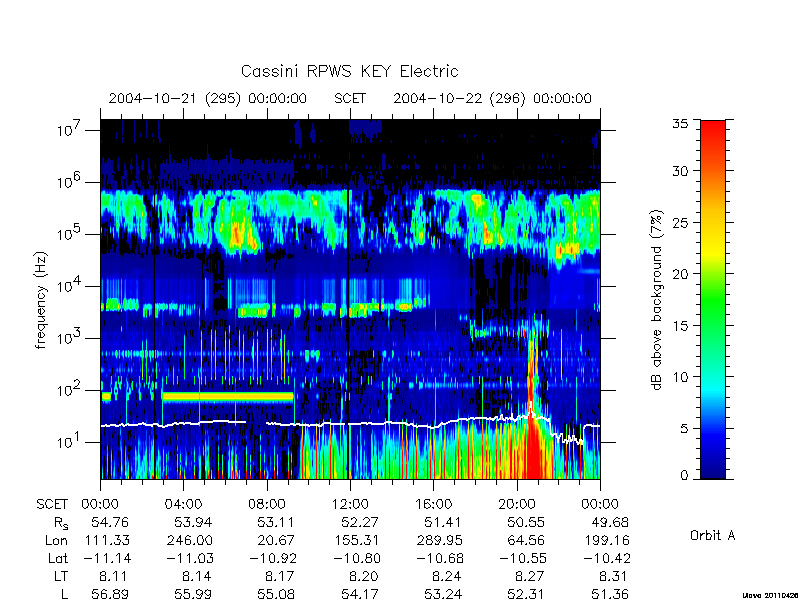Click the yellow 80 Hz band after 04:00

click(228, 396)
